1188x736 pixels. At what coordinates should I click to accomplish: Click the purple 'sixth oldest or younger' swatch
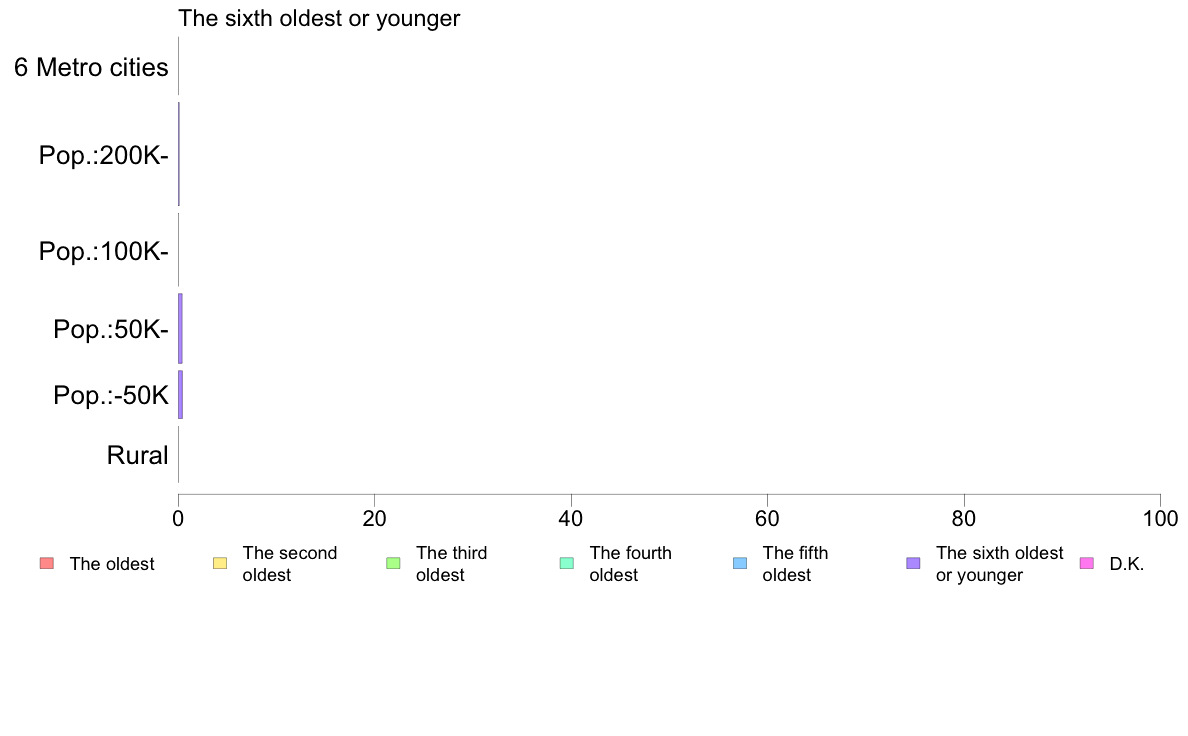click(914, 563)
